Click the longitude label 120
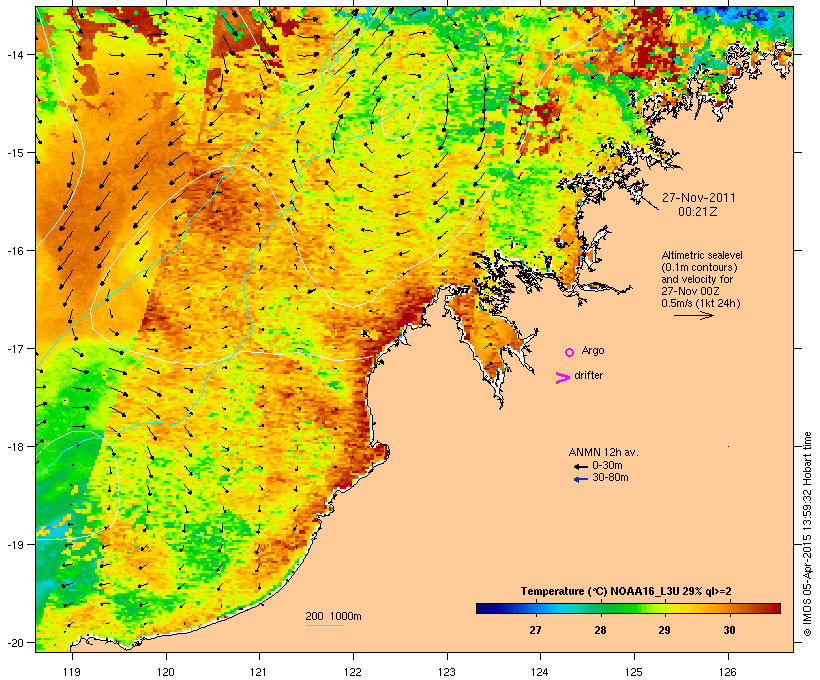820x680 pixels. [x=166, y=672]
